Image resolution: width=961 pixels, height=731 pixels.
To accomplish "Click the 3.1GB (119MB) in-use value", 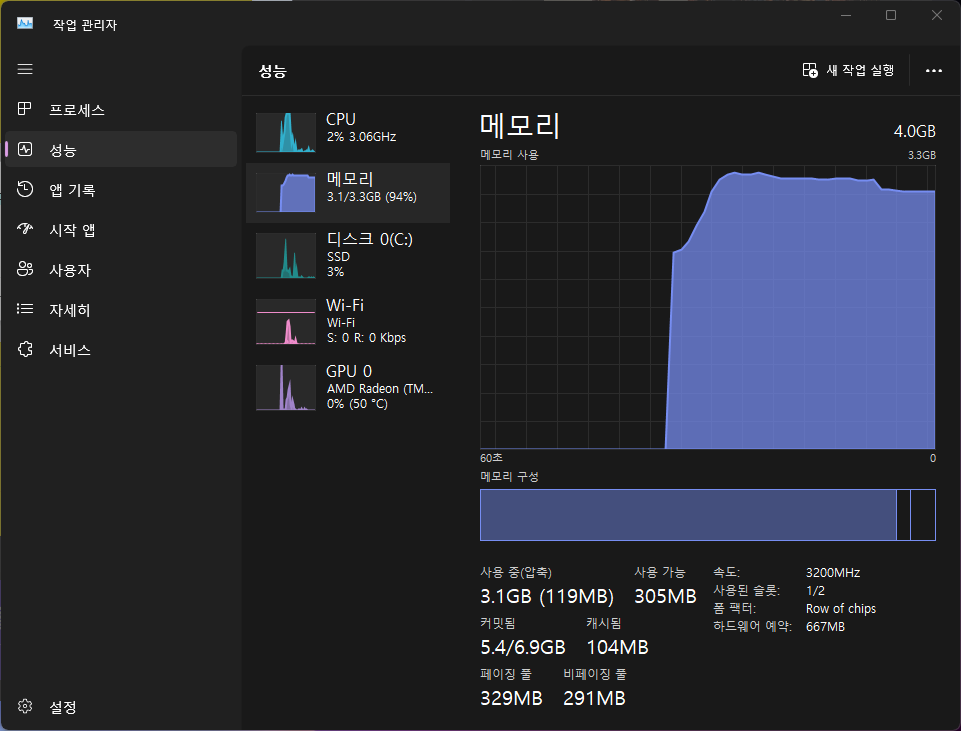I will click(x=547, y=596).
